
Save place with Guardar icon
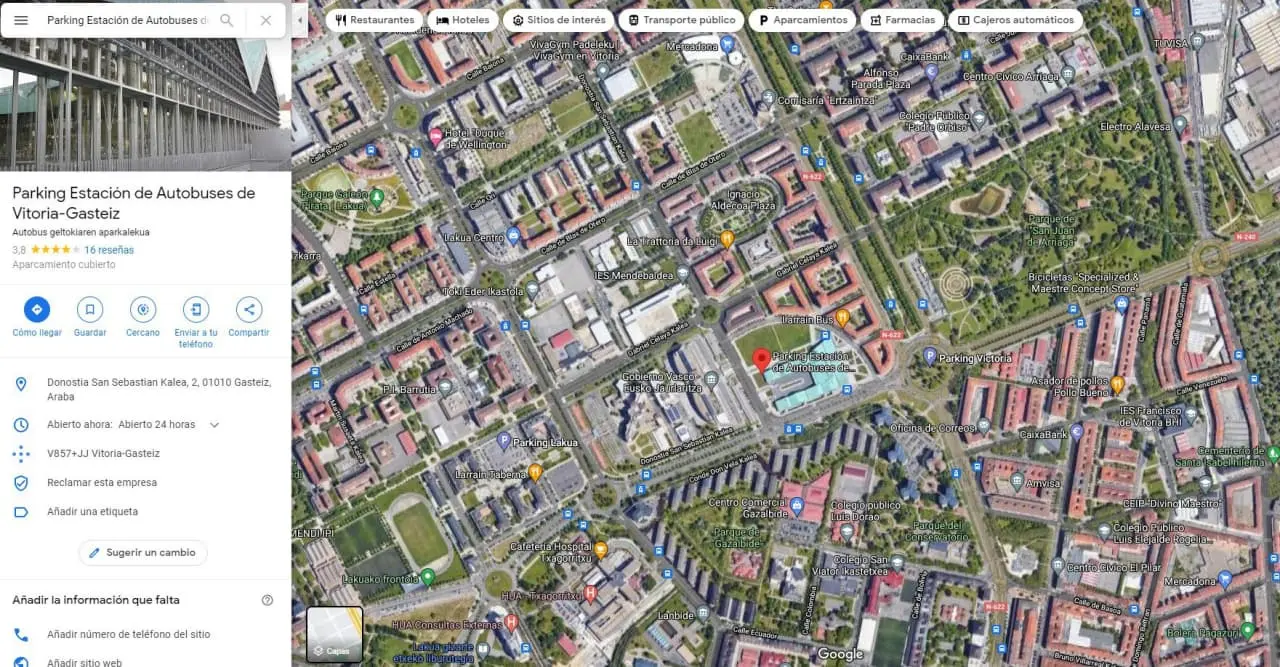90,310
